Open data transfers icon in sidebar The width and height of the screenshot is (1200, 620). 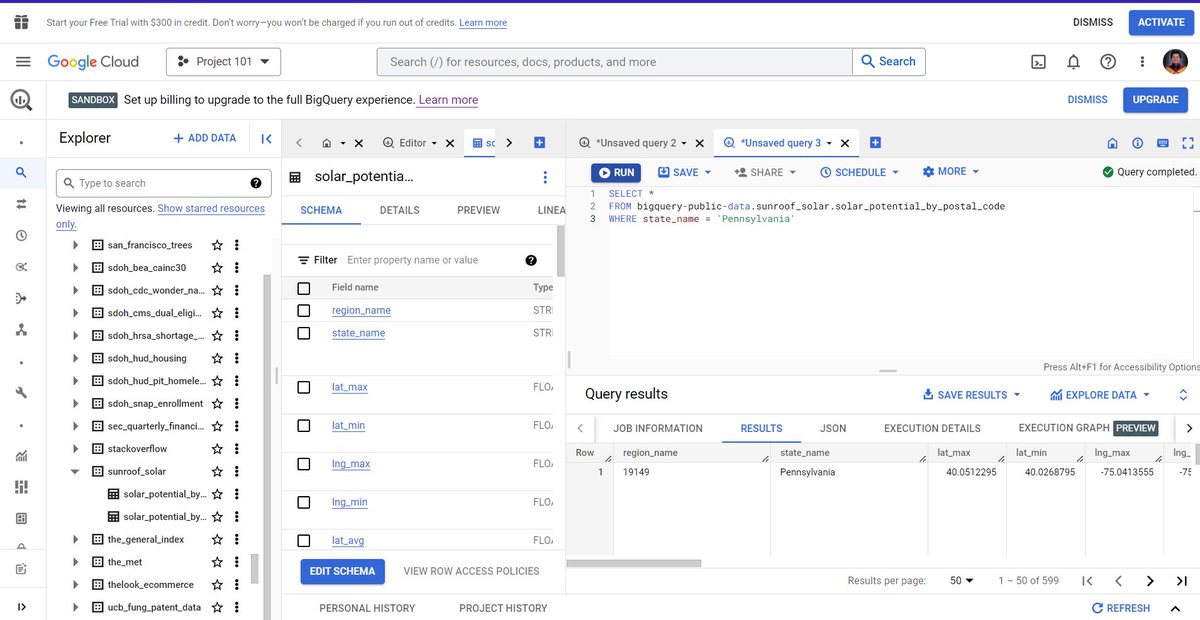pos(22,204)
